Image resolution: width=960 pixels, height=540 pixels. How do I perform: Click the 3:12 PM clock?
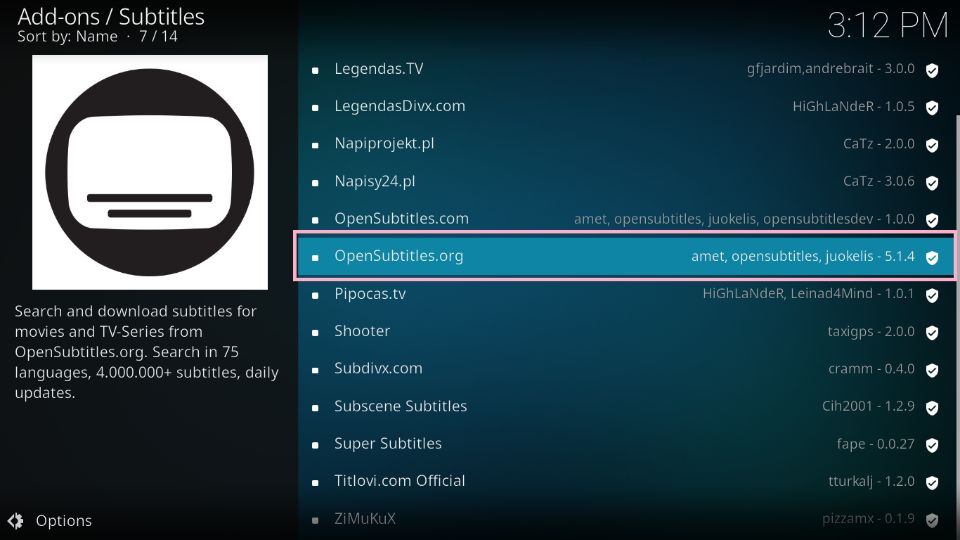pyautogui.click(x=888, y=26)
